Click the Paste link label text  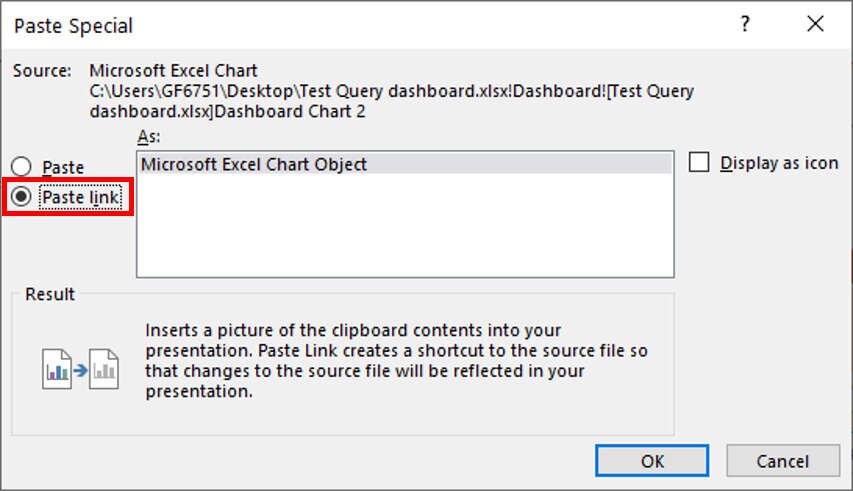81,198
